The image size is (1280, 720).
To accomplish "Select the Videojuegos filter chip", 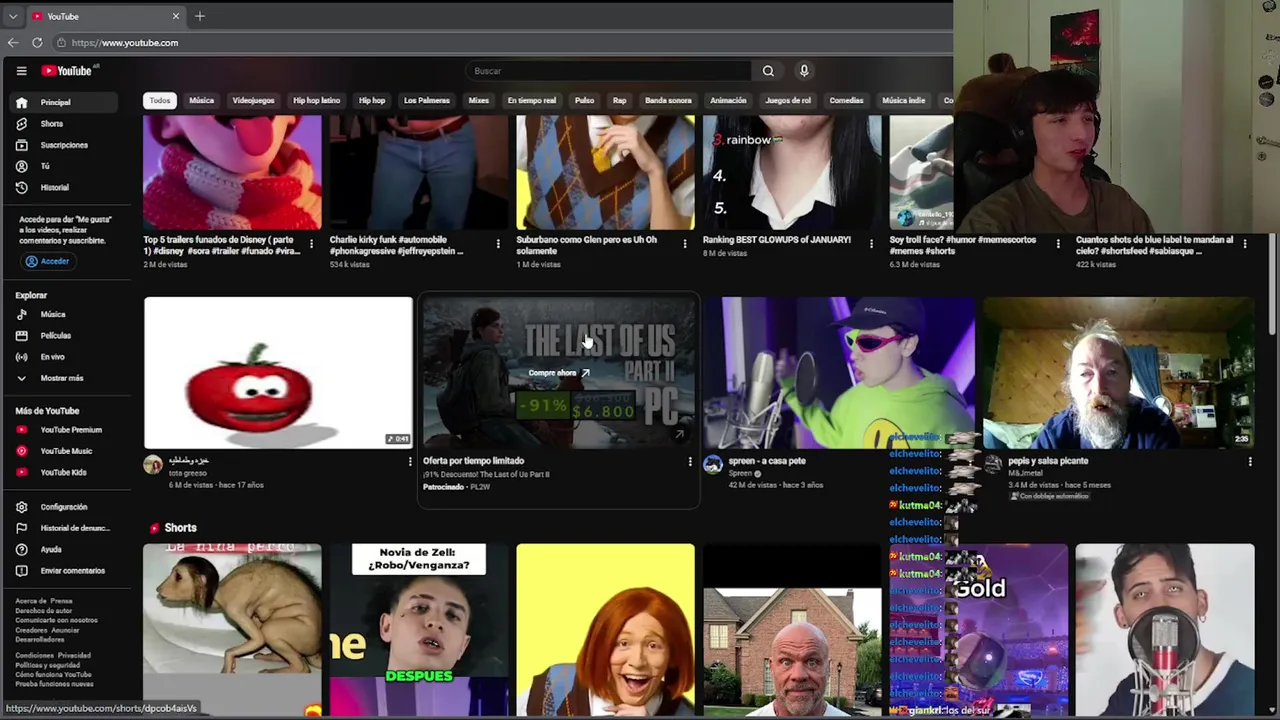I will pyautogui.click(x=253, y=100).
